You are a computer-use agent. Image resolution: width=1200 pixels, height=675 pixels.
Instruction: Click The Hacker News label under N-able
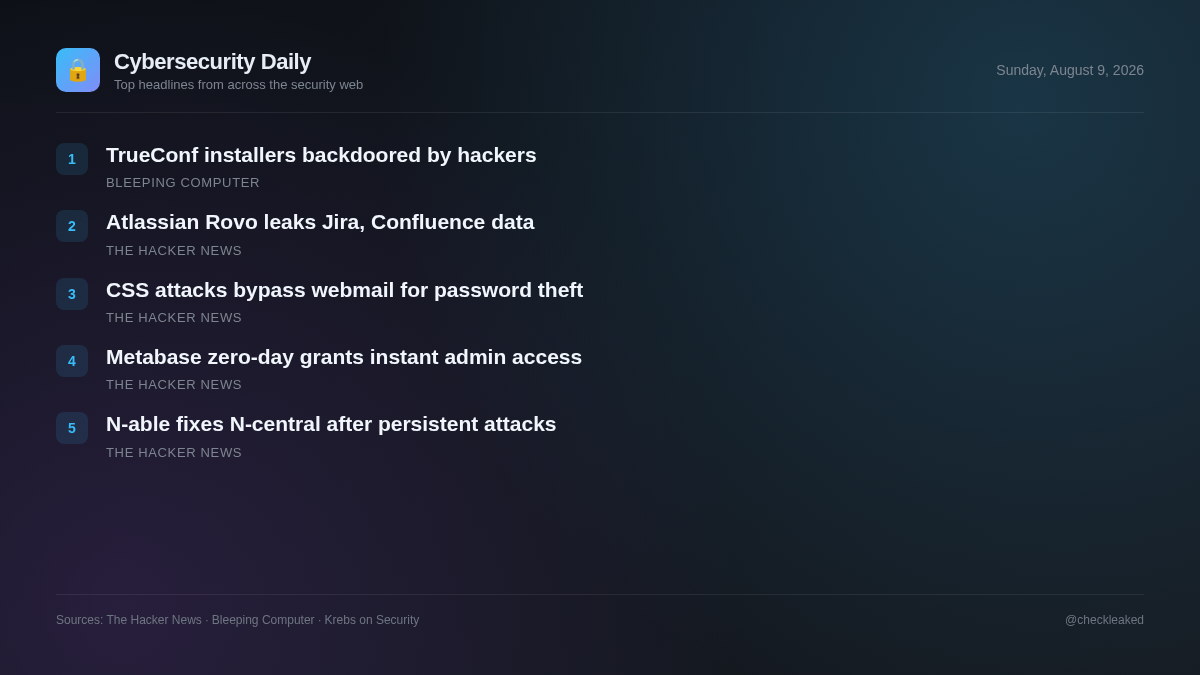click(174, 453)
